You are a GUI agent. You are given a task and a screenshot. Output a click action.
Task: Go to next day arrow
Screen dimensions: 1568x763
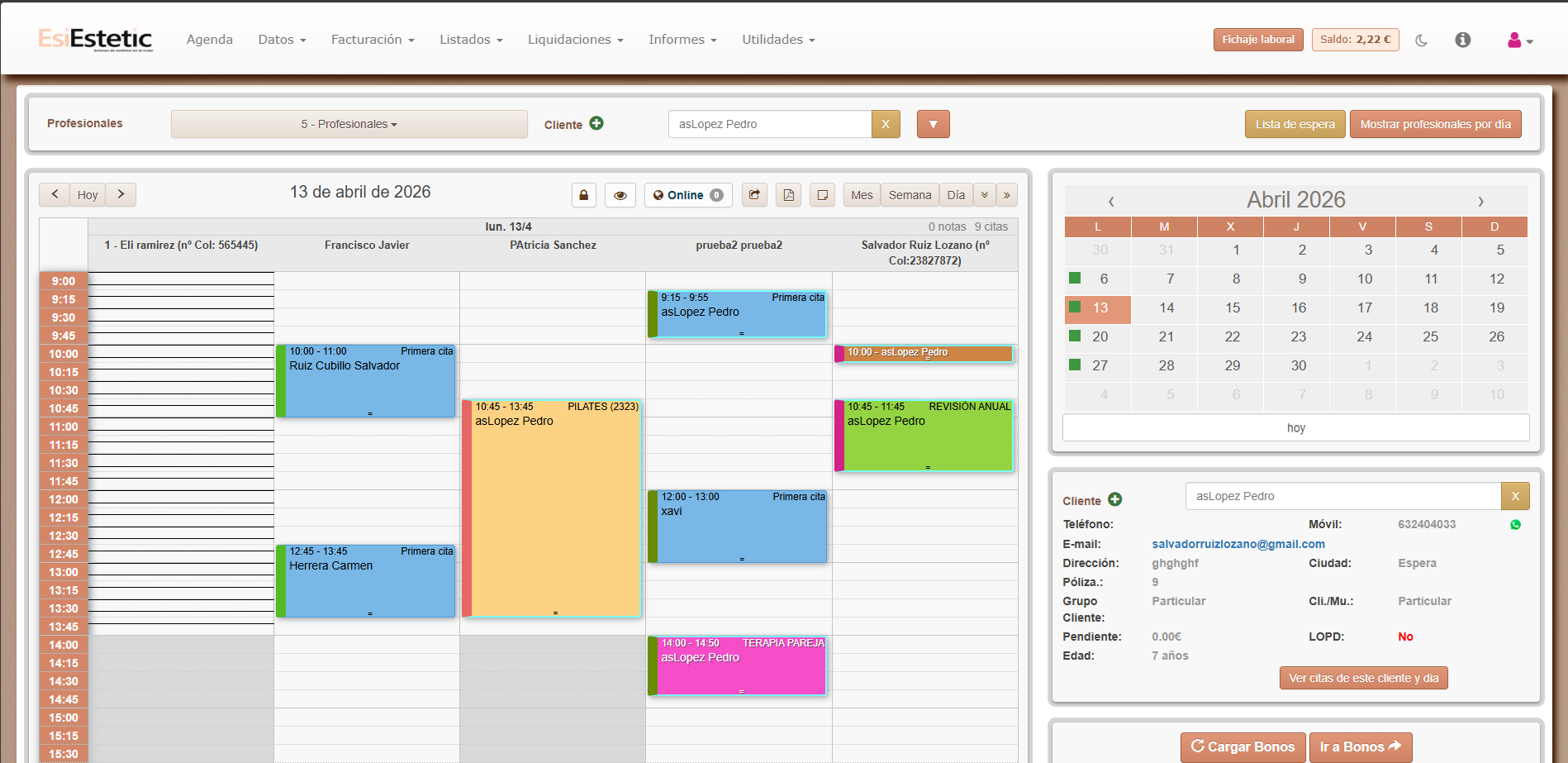point(121,194)
